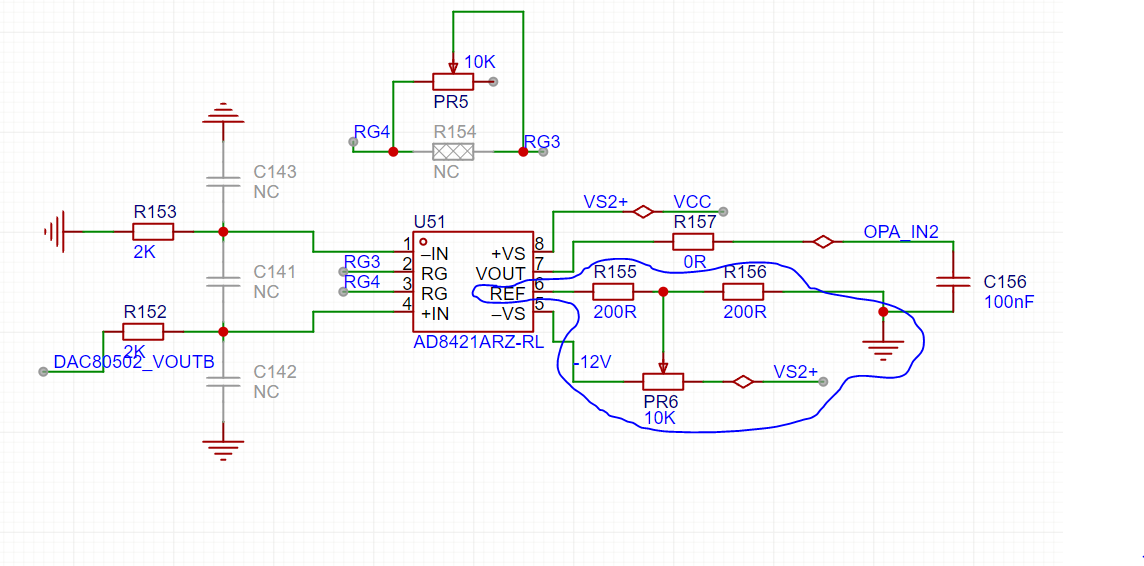Click the -12V net label
Image resolution: width=1144 pixels, height=566 pixels.
click(x=590, y=362)
